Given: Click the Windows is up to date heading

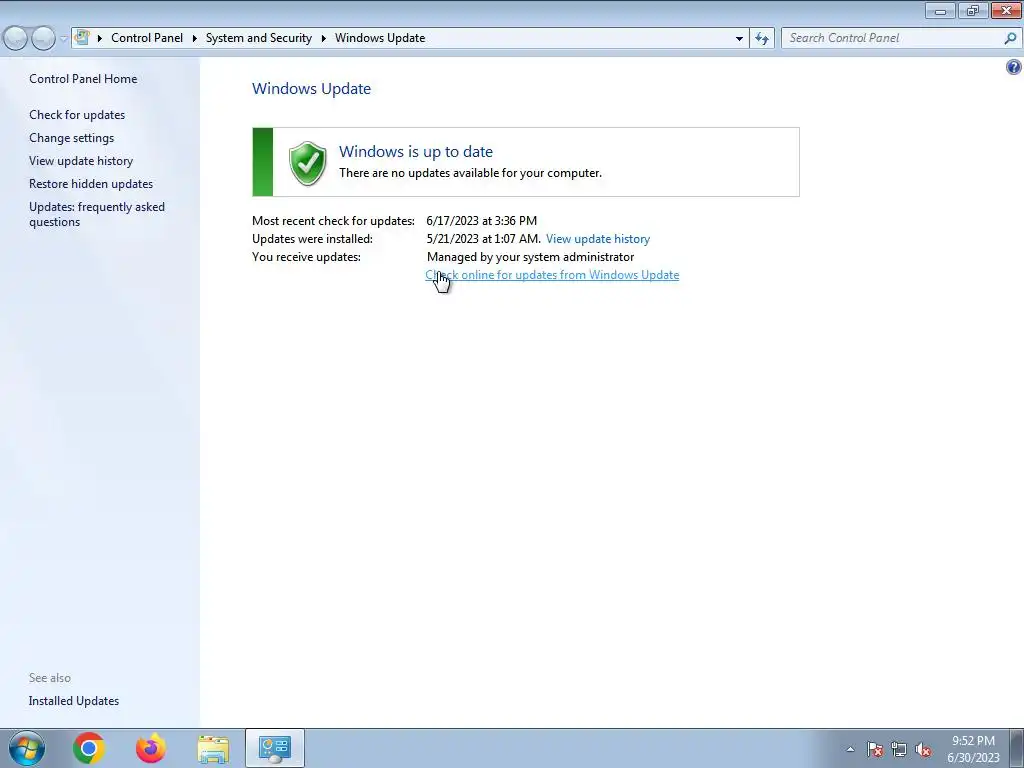Looking at the screenshot, I should pos(416,152).
